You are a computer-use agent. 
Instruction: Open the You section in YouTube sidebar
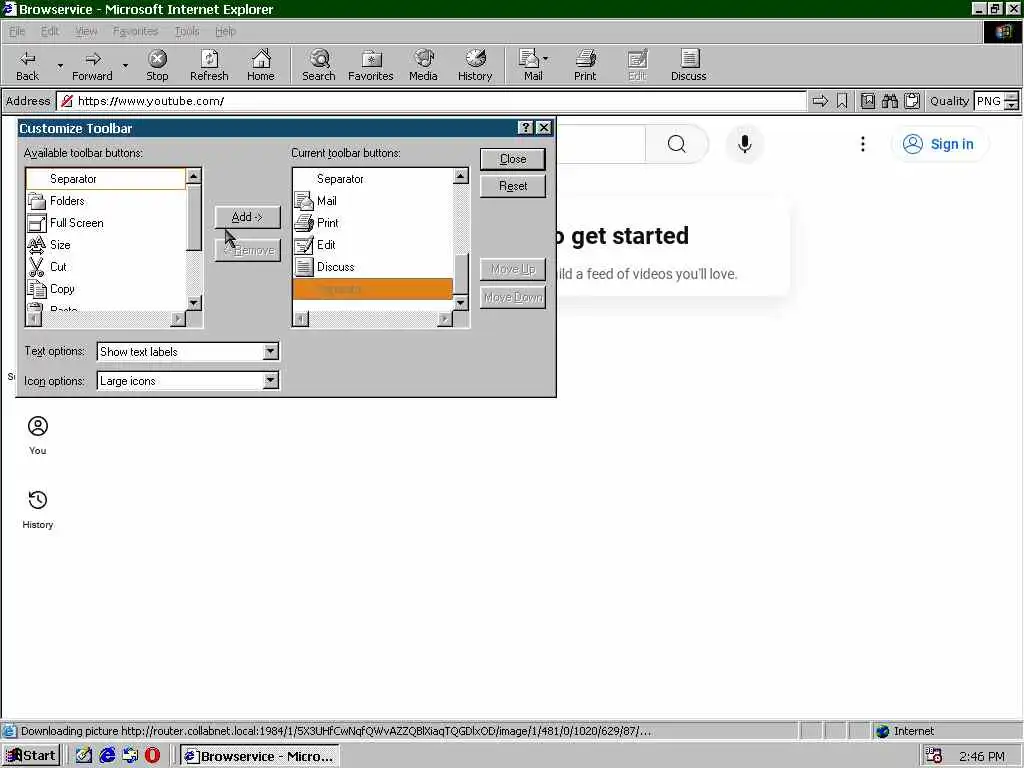[x=38, y=436]
